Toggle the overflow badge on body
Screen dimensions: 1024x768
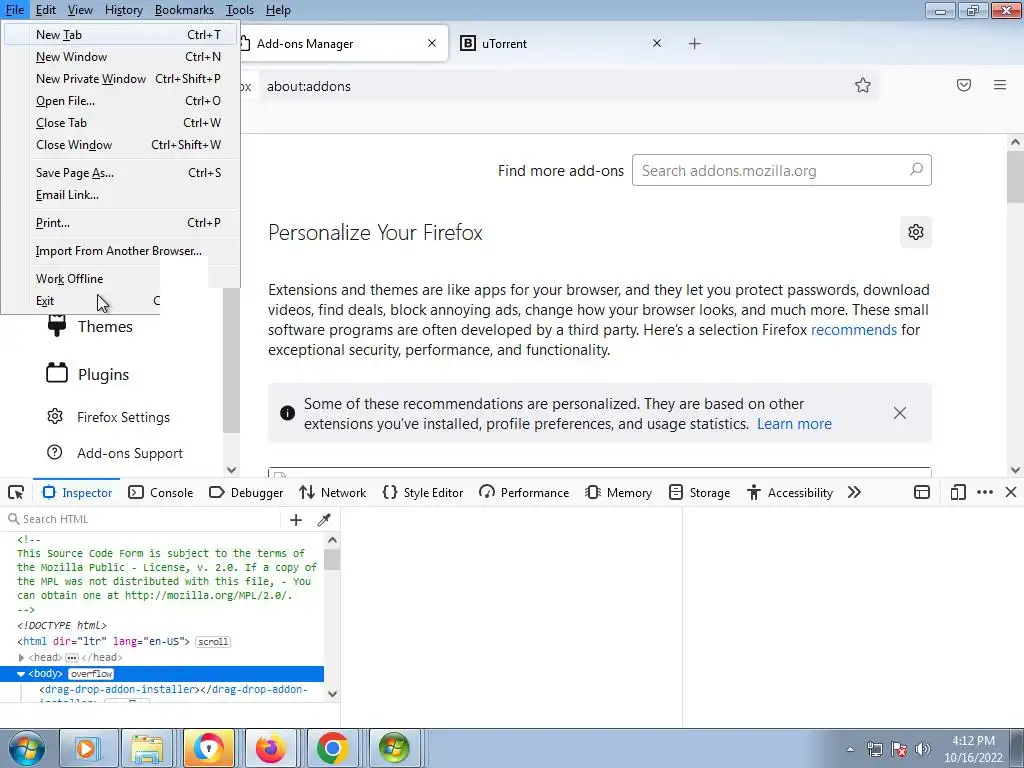(x=91, y=674)
